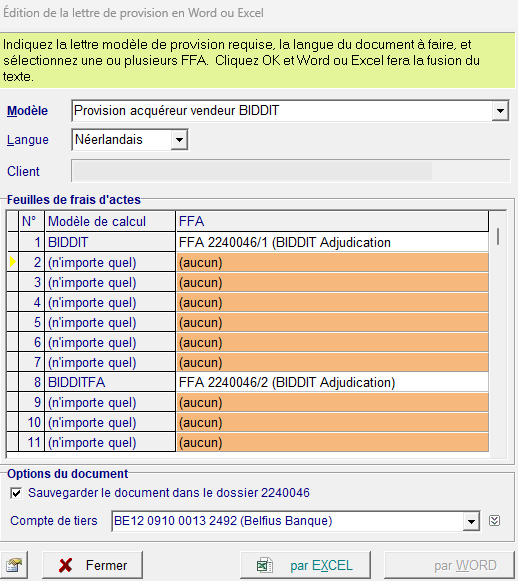This screenshot has width=518, height=581.
Task: Click the table's vertical scrollbar thumb
Action: [x=498, y=236]
